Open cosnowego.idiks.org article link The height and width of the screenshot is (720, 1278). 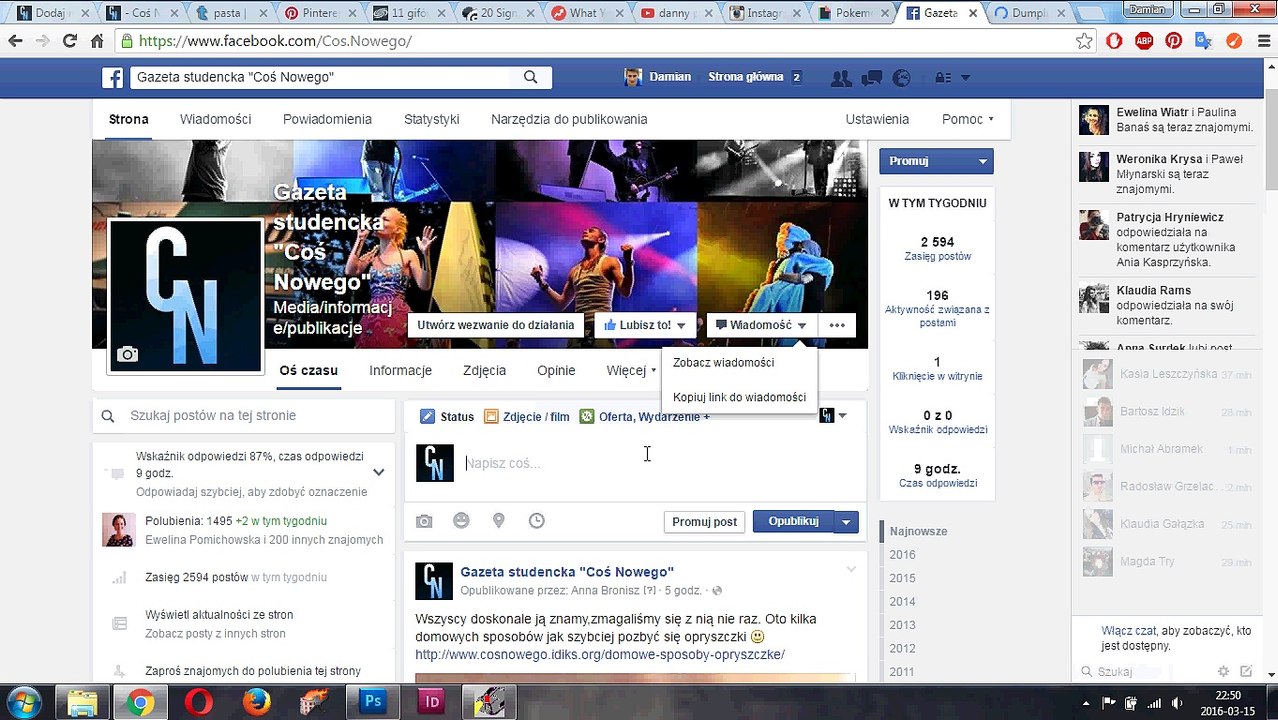[600, 655]
